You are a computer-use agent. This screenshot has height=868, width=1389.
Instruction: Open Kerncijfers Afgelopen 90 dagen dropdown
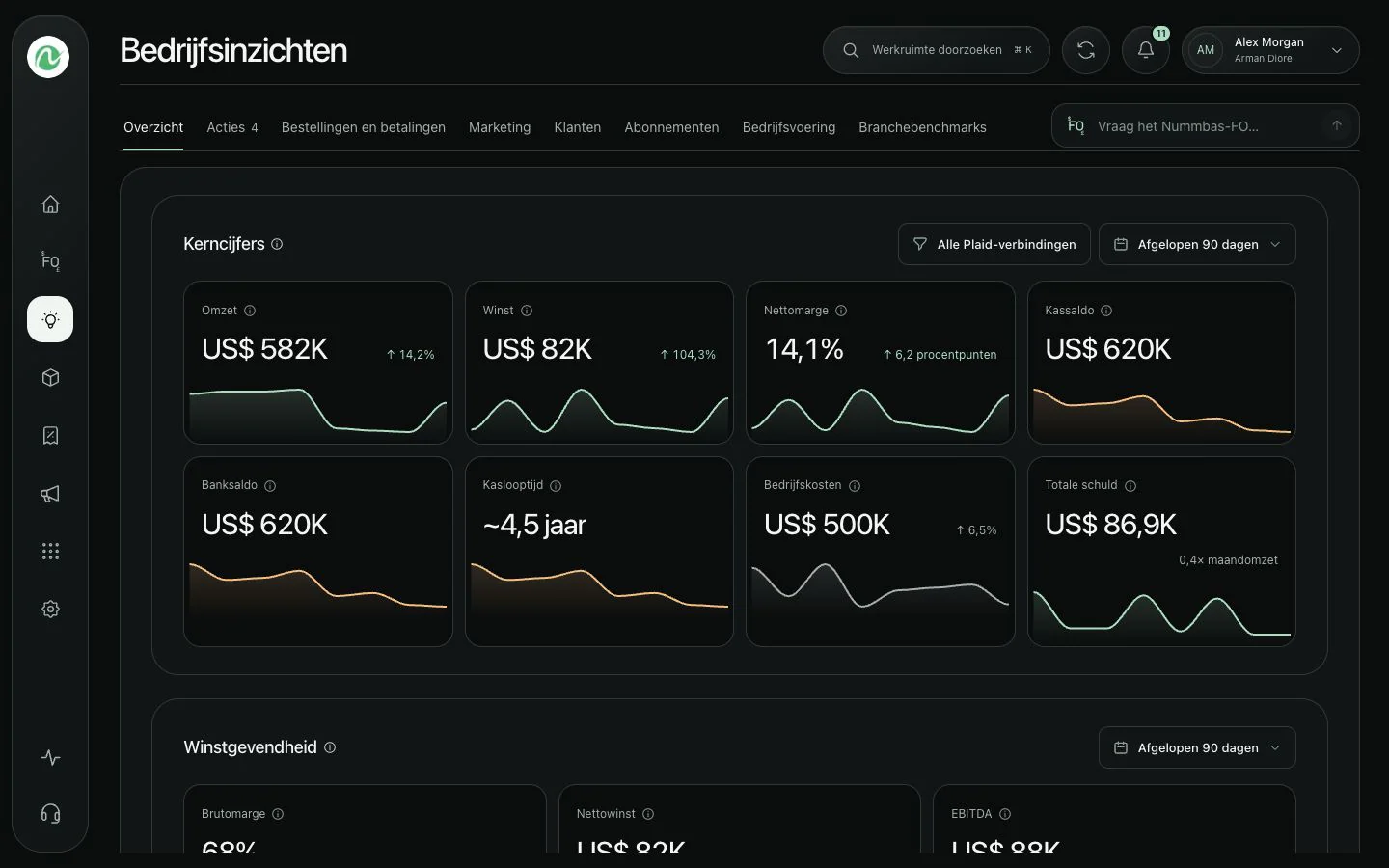1197,245
